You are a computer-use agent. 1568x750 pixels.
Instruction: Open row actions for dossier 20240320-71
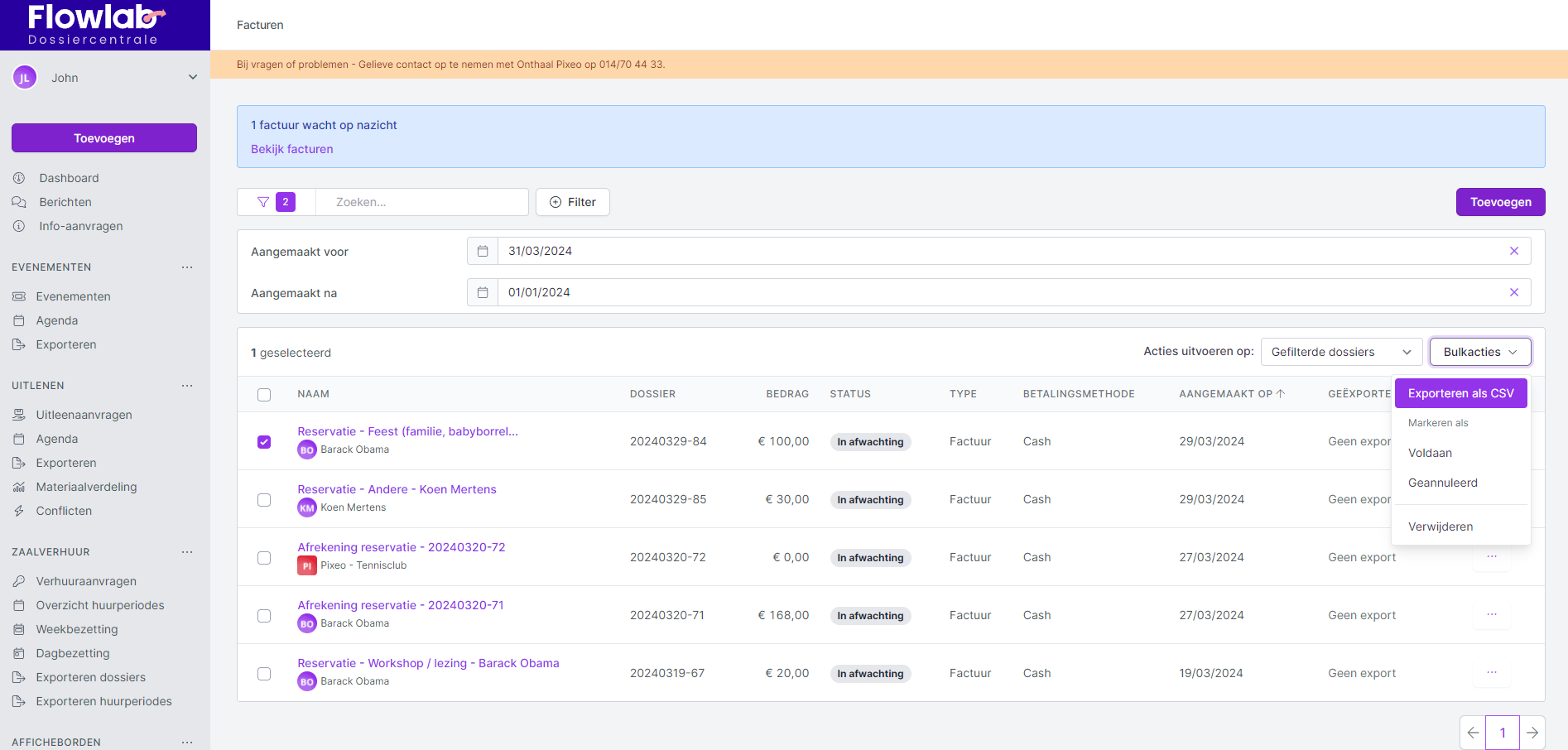pyautogui.click(x=1491, y=615)
